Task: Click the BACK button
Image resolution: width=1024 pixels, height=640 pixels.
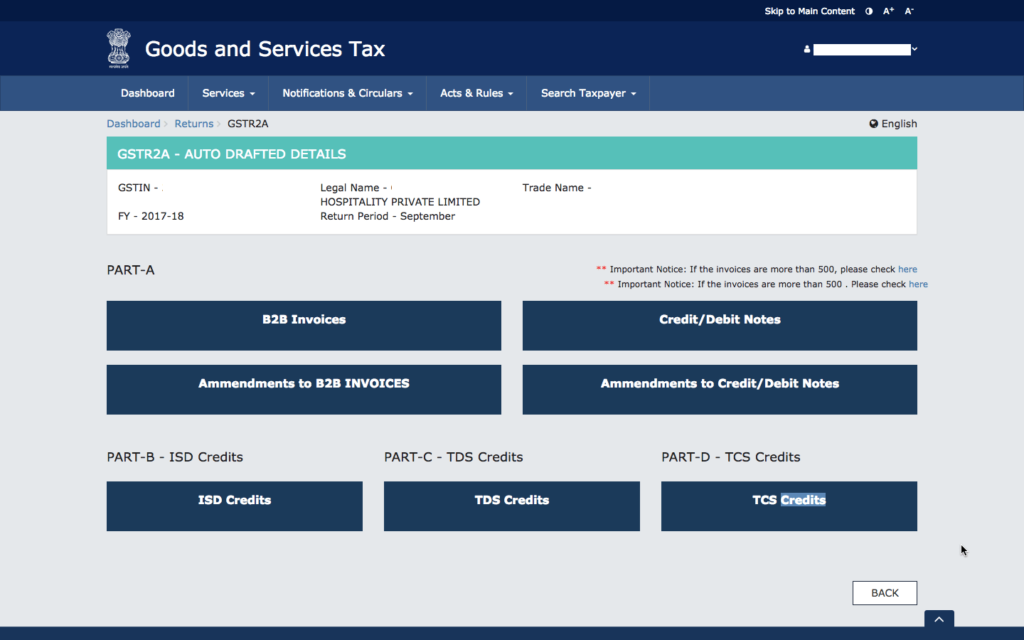Action: tap(884, 592)
